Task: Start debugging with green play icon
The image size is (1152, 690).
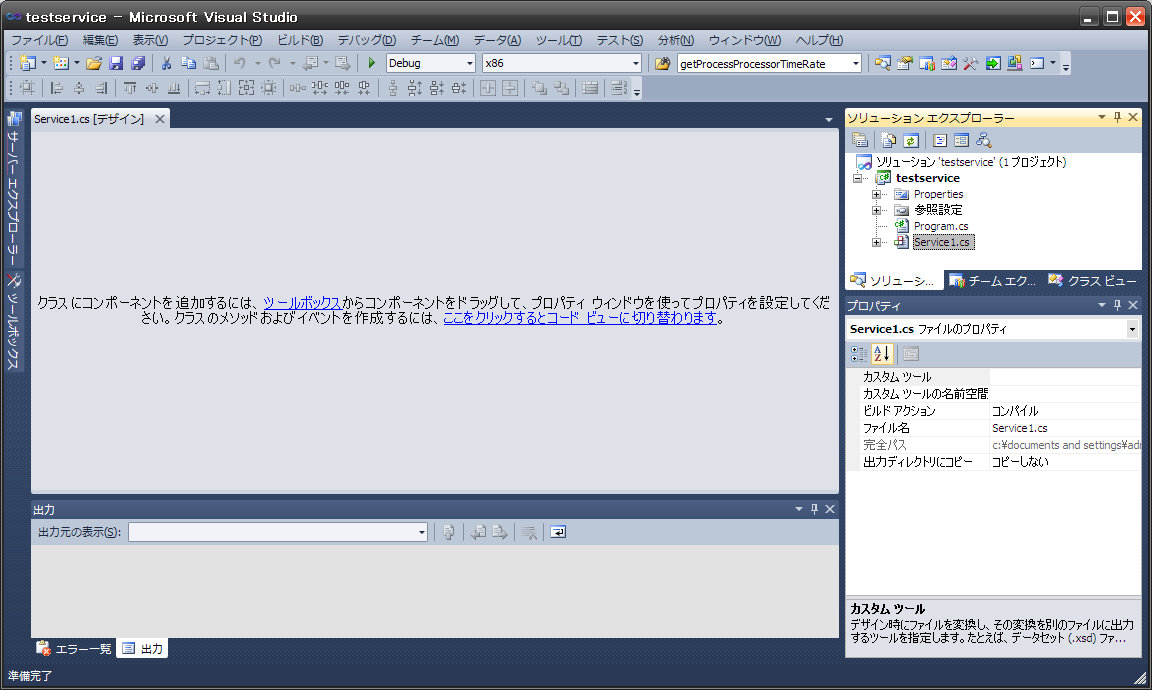Action: point(372,63)
